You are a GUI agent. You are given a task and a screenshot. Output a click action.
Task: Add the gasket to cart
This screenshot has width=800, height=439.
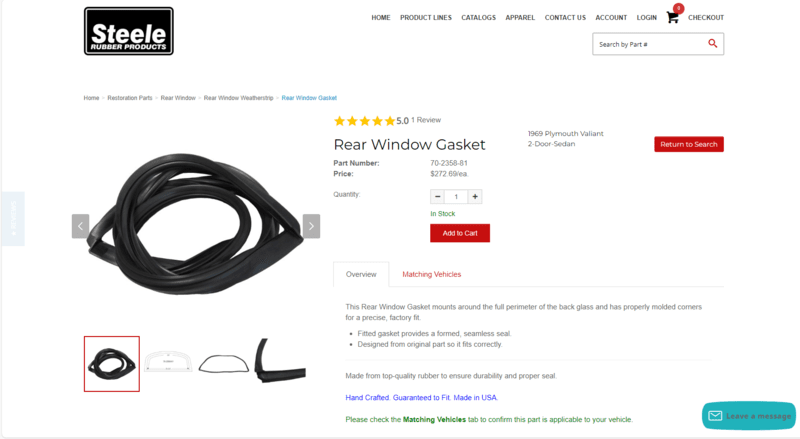(460, 233)
